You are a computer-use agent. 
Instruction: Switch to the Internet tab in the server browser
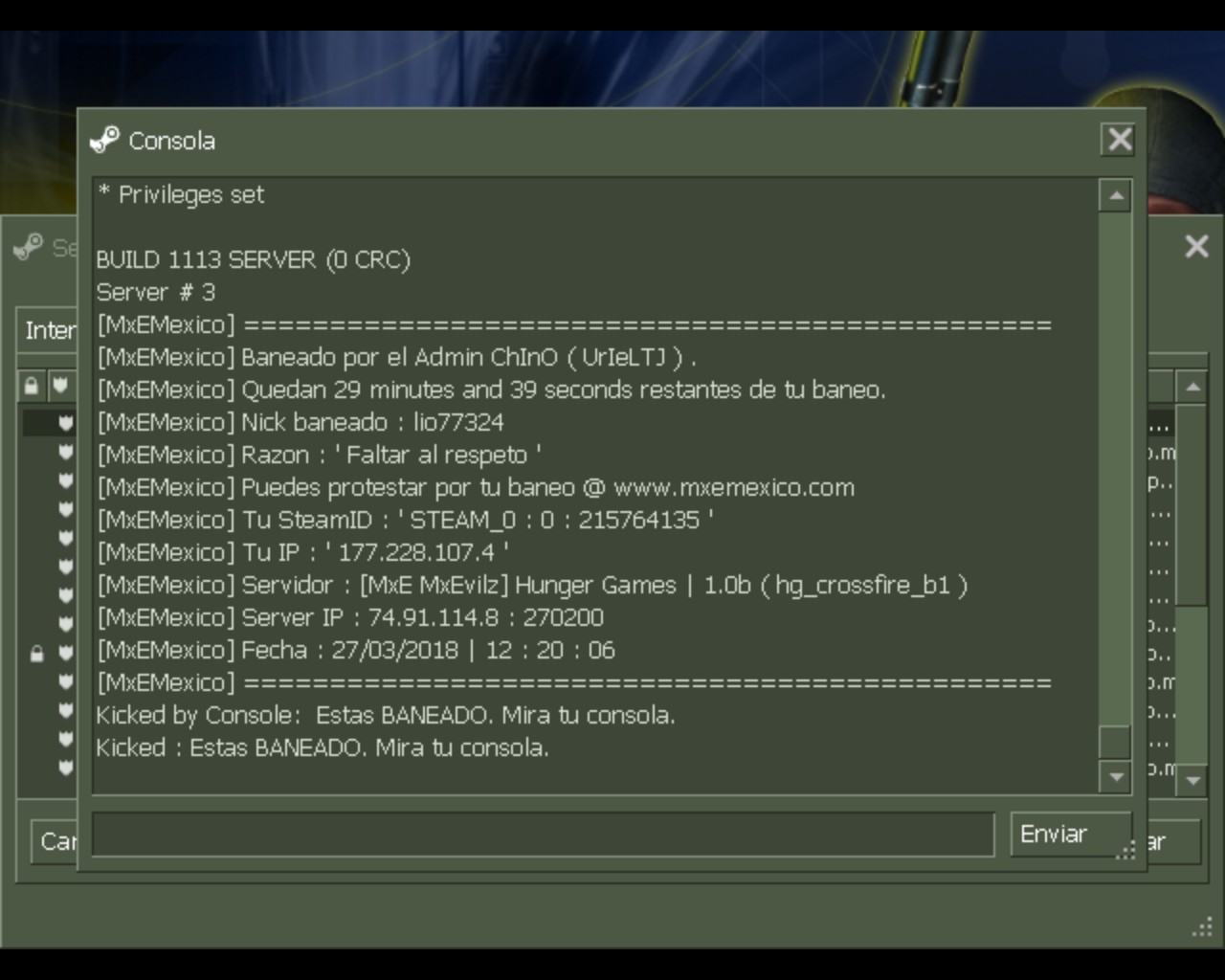pos(48,330)
